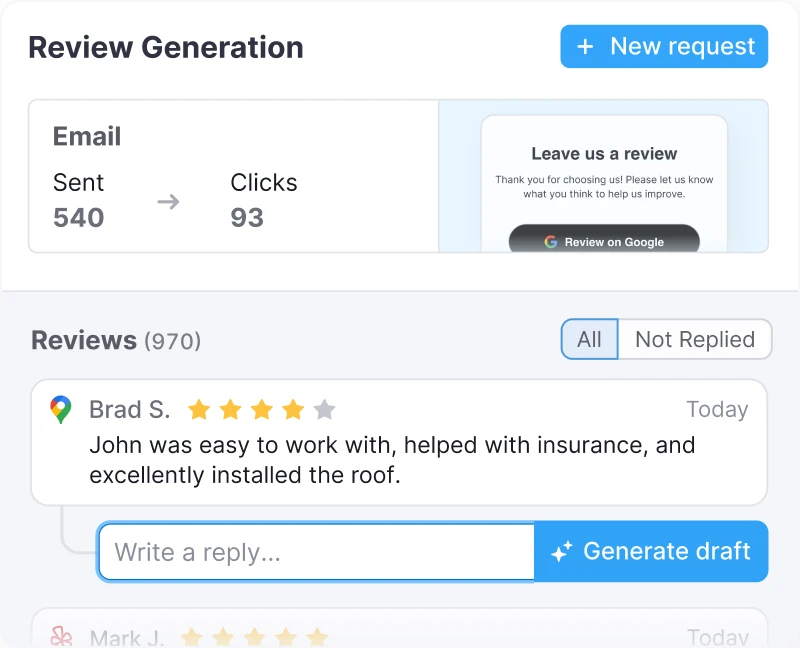The image size is (800, 648).
Task: Click the plus icon in New request
Action: [586, 47]
